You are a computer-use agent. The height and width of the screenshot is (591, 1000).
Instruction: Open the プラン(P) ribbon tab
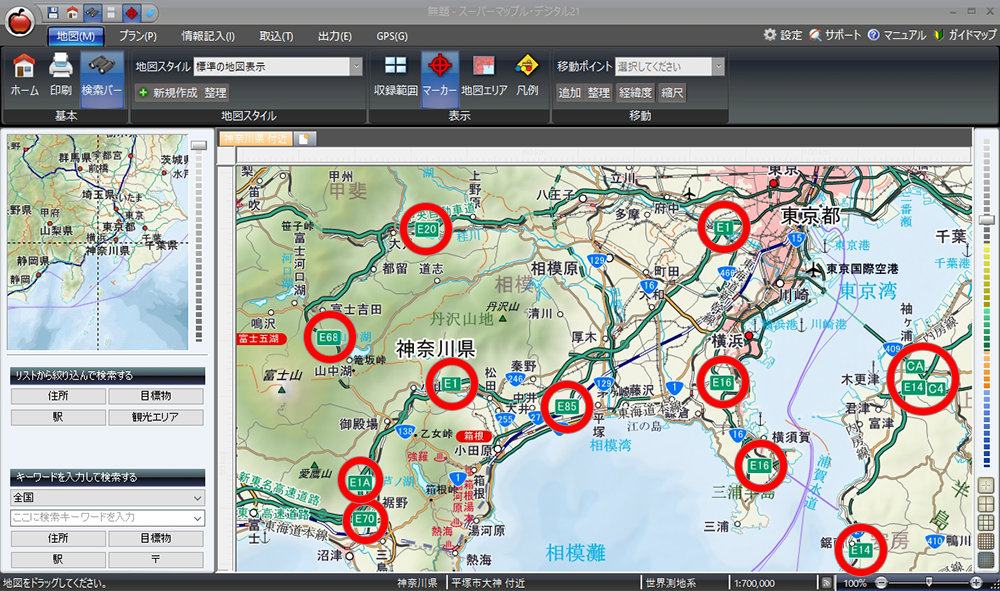pos(138,36)
